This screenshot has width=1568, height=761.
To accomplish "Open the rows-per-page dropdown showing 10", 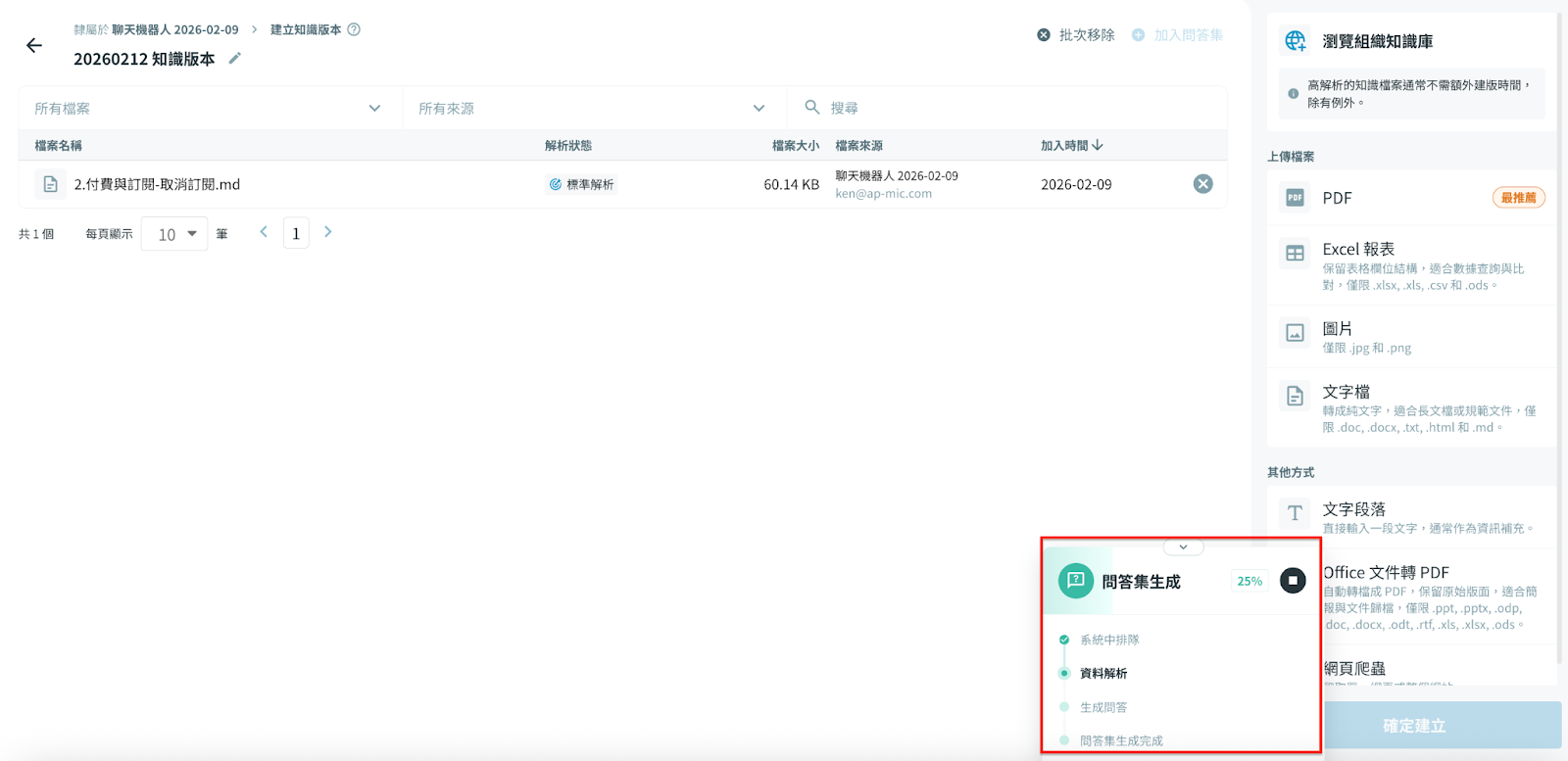I will (175, 234).
